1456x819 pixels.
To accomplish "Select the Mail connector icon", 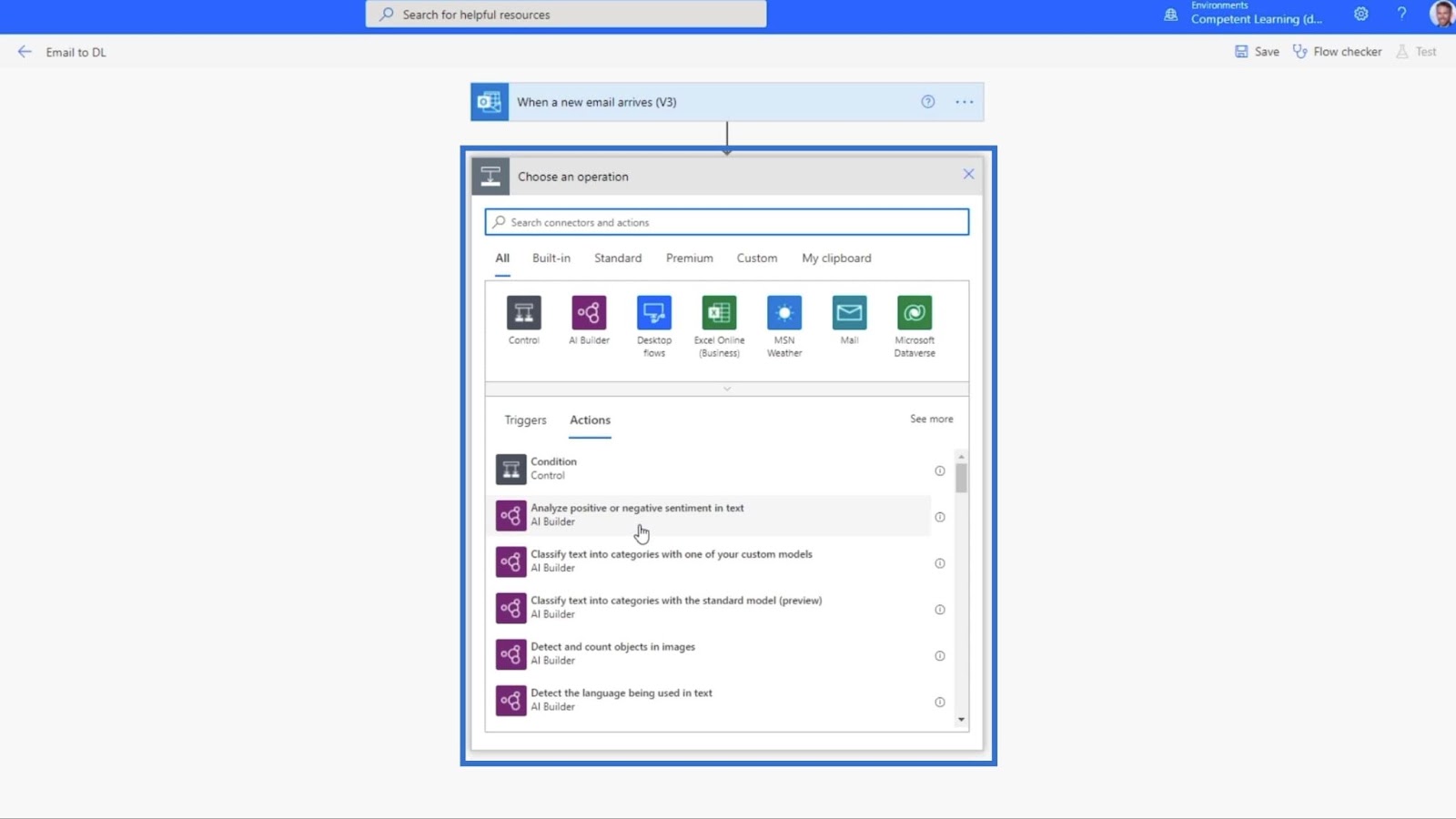I will pyautogui.click(x=849, y=313).
